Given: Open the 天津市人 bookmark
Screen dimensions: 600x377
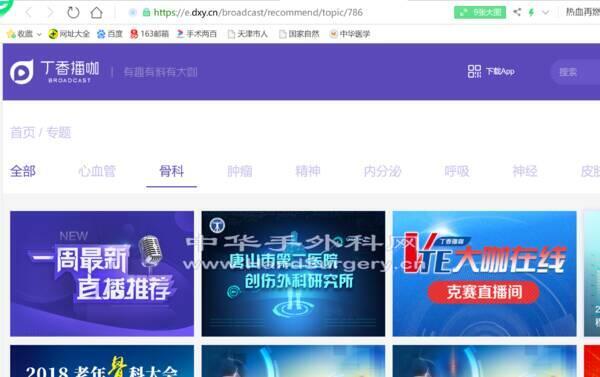Looking at the screenshot, I should 248,34.
